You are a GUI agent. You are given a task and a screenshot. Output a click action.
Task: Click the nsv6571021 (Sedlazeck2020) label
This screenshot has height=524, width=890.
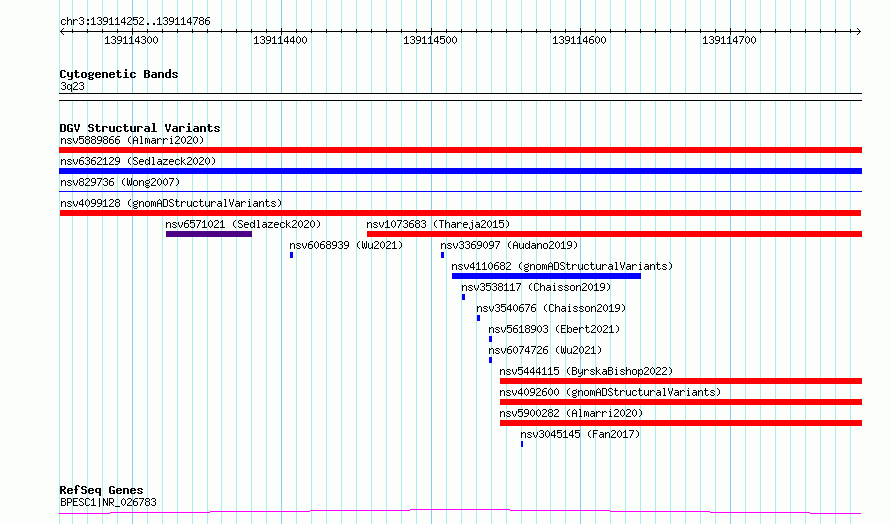coord(243,224)
